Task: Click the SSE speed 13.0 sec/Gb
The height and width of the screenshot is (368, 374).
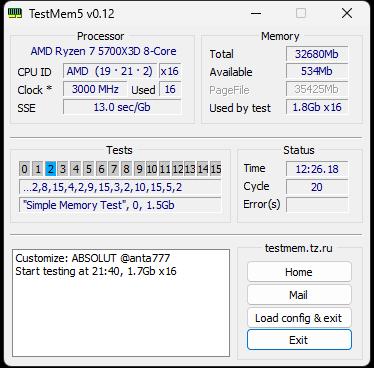Action: [x=122, y=107]
